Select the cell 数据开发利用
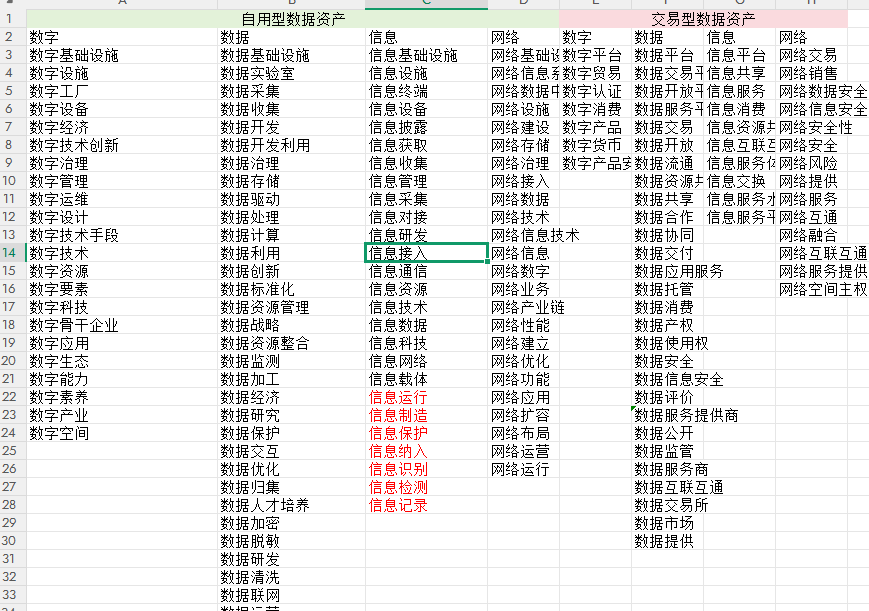This screenshot has height=611, width=869. (292, 145)
